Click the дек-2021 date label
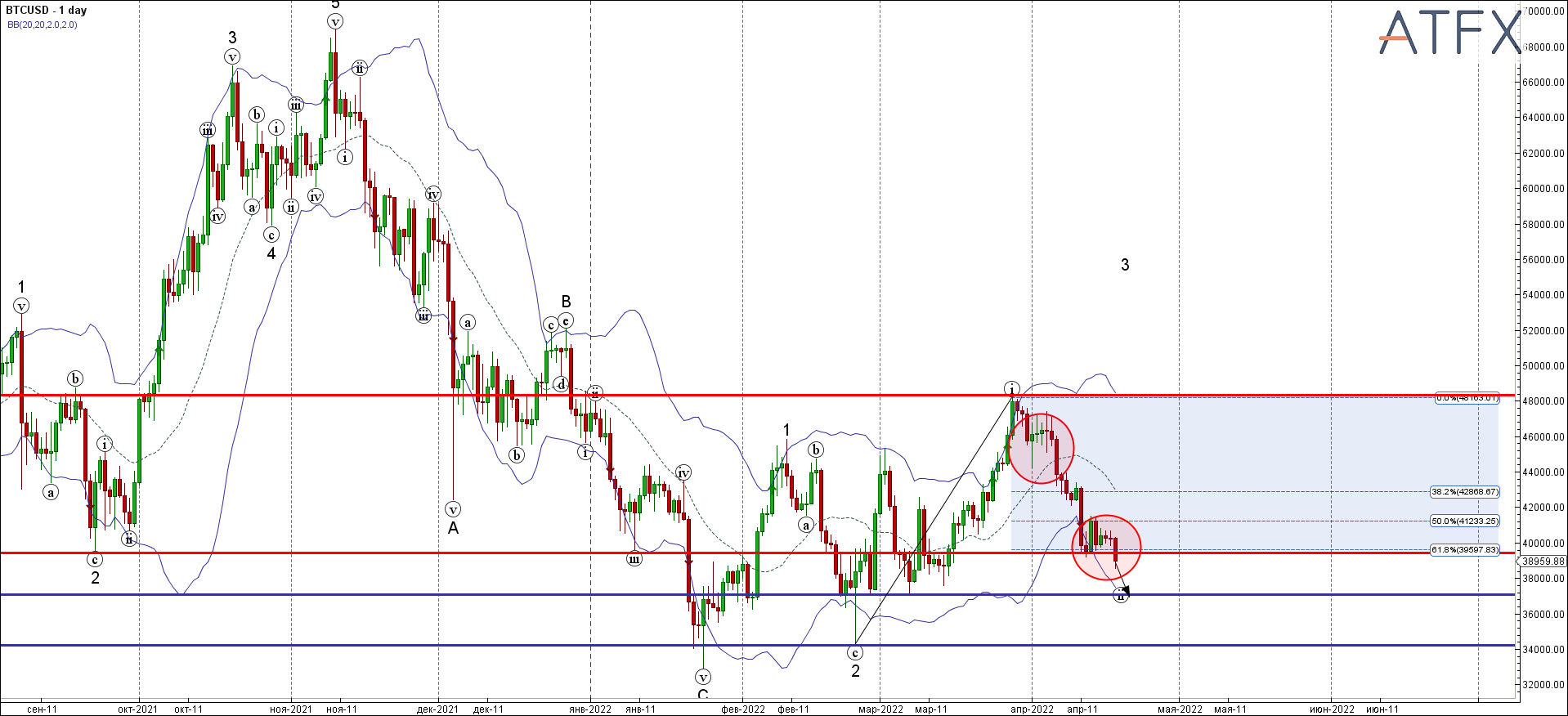This screenshot has height=716, width=1568. tap(437, 709)
